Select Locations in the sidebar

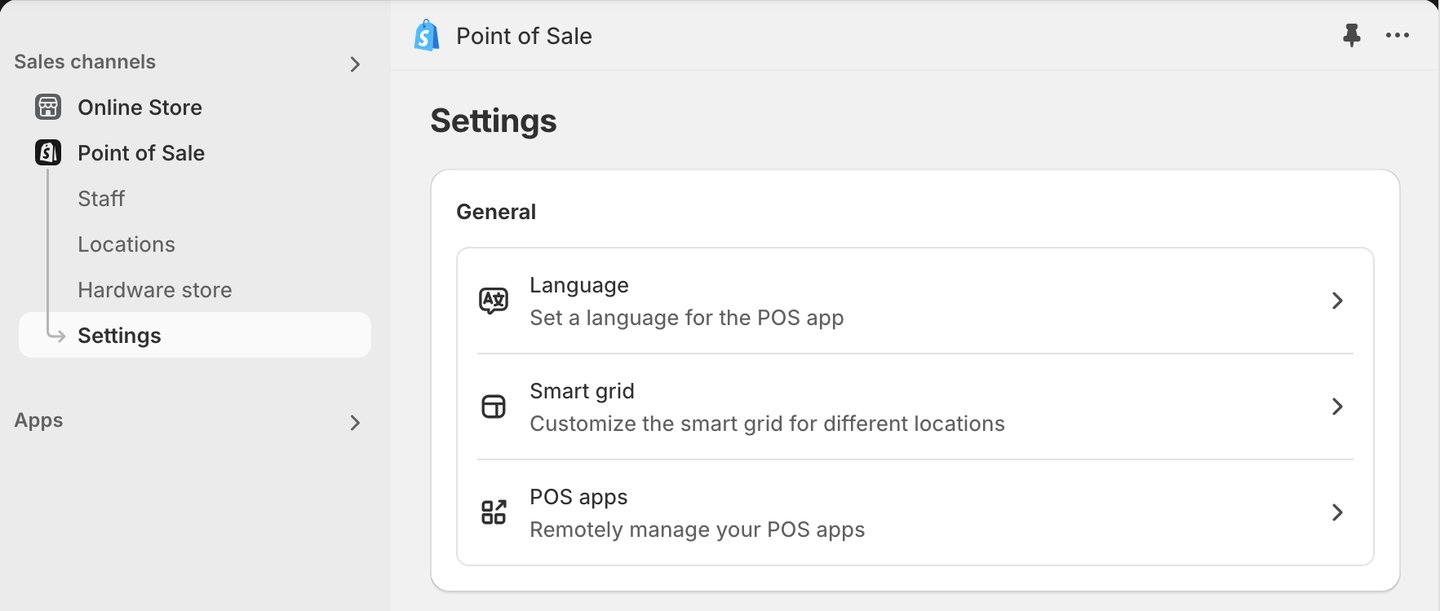pos(126,244)
